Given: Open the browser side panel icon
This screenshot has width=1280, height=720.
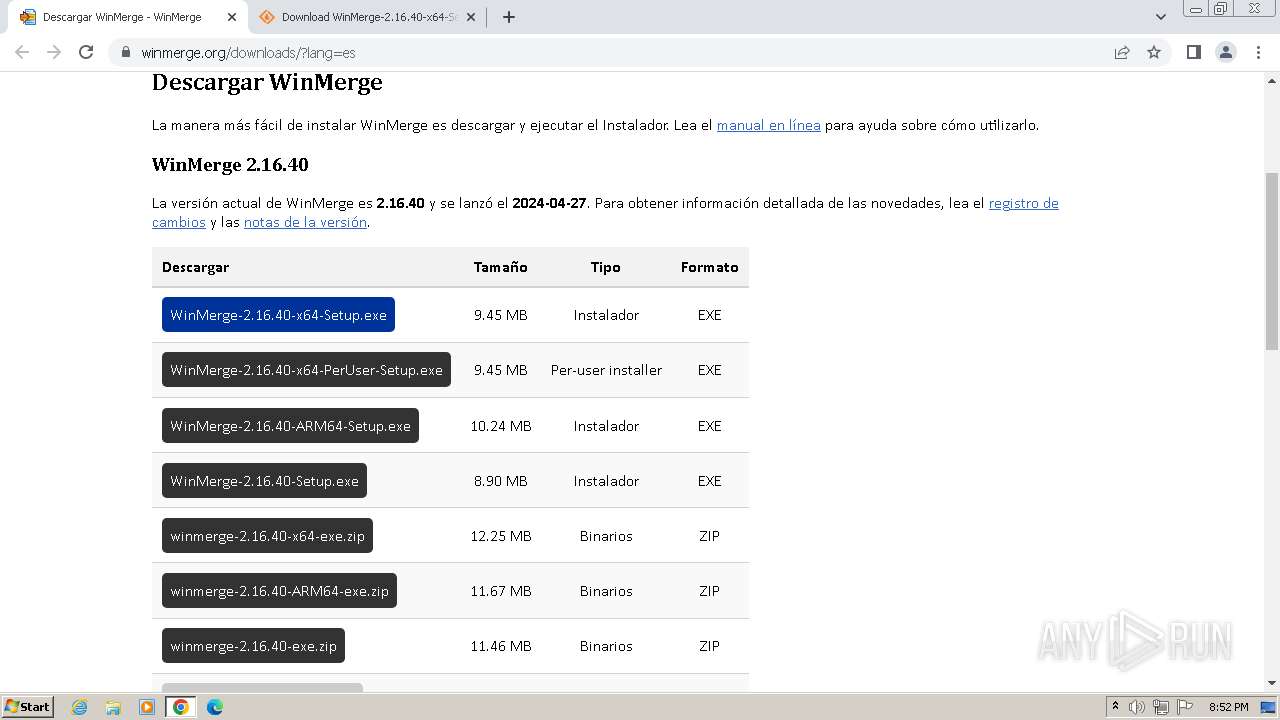Looking at the screenshot, I should click(x=1193, y=52).
